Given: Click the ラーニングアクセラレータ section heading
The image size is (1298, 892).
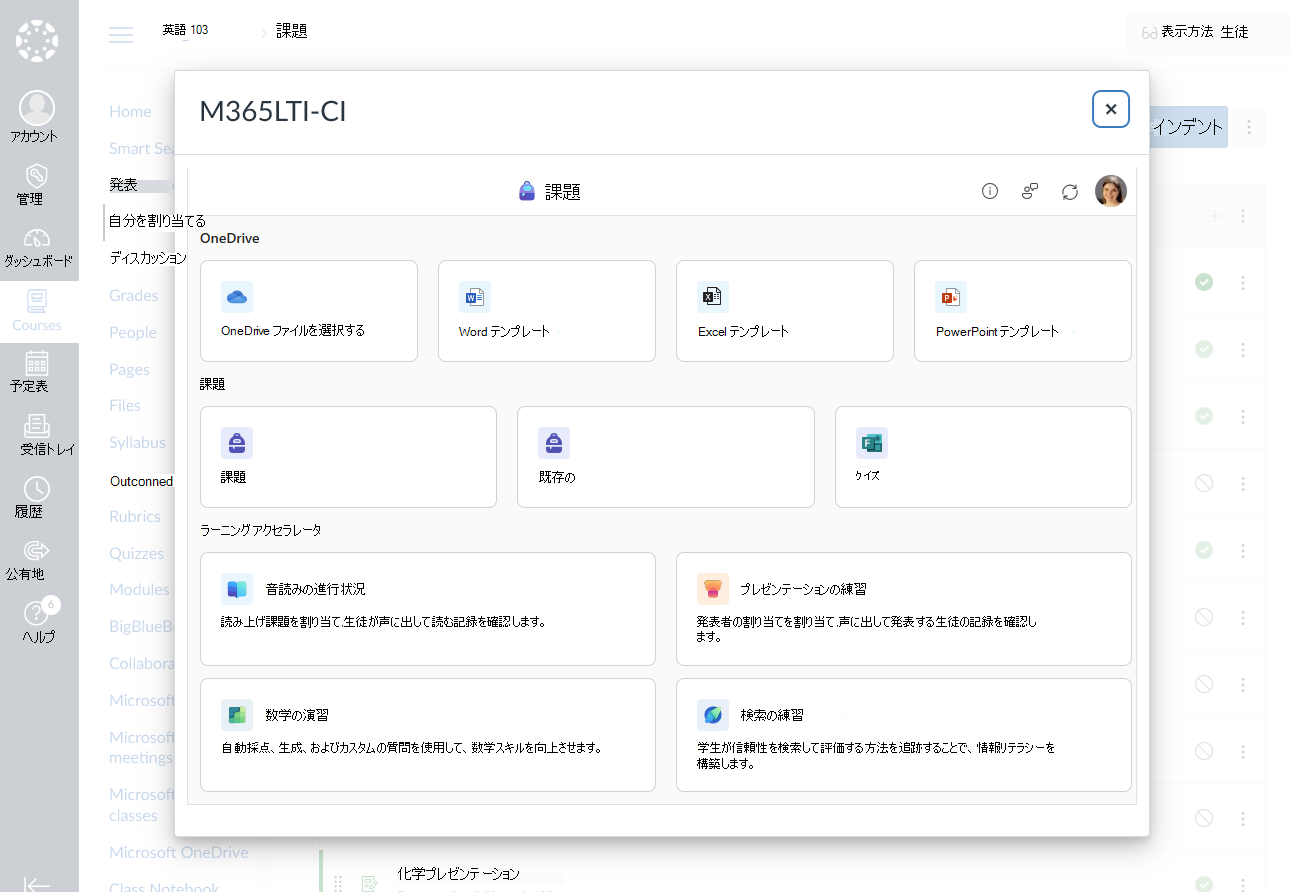Looking at the screenshot, I should [x=261, y=530].
